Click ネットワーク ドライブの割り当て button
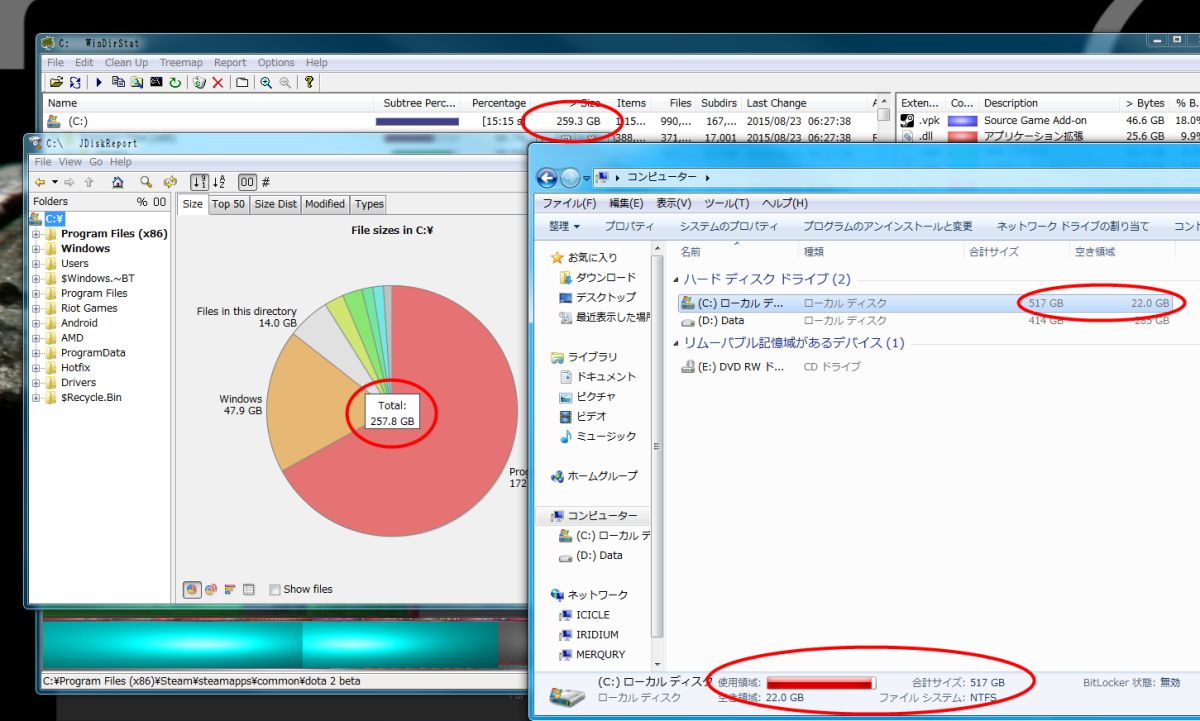This screenshot has height=721, width=1200. [1073, 226]
